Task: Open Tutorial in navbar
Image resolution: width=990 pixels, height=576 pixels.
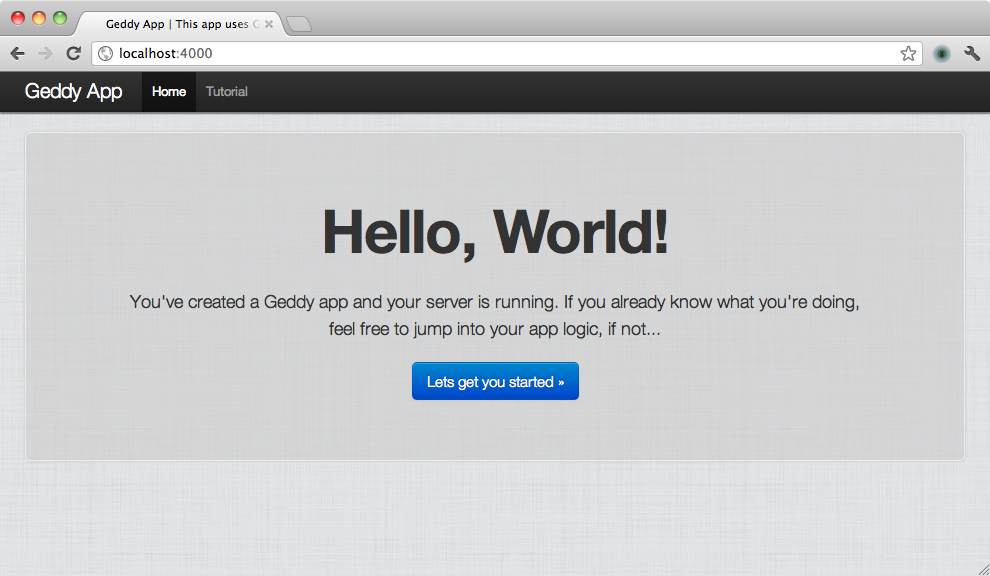Action: (227, 92)
